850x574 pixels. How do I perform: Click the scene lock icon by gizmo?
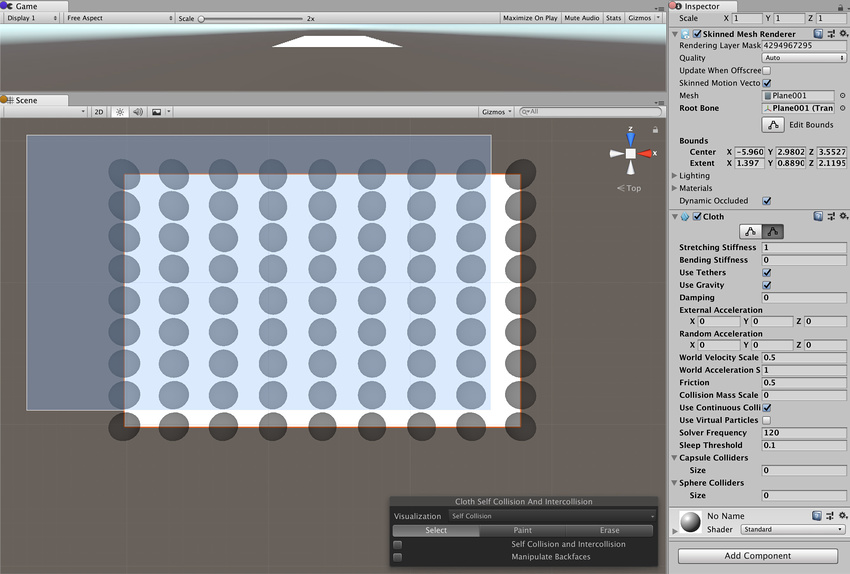655,130
